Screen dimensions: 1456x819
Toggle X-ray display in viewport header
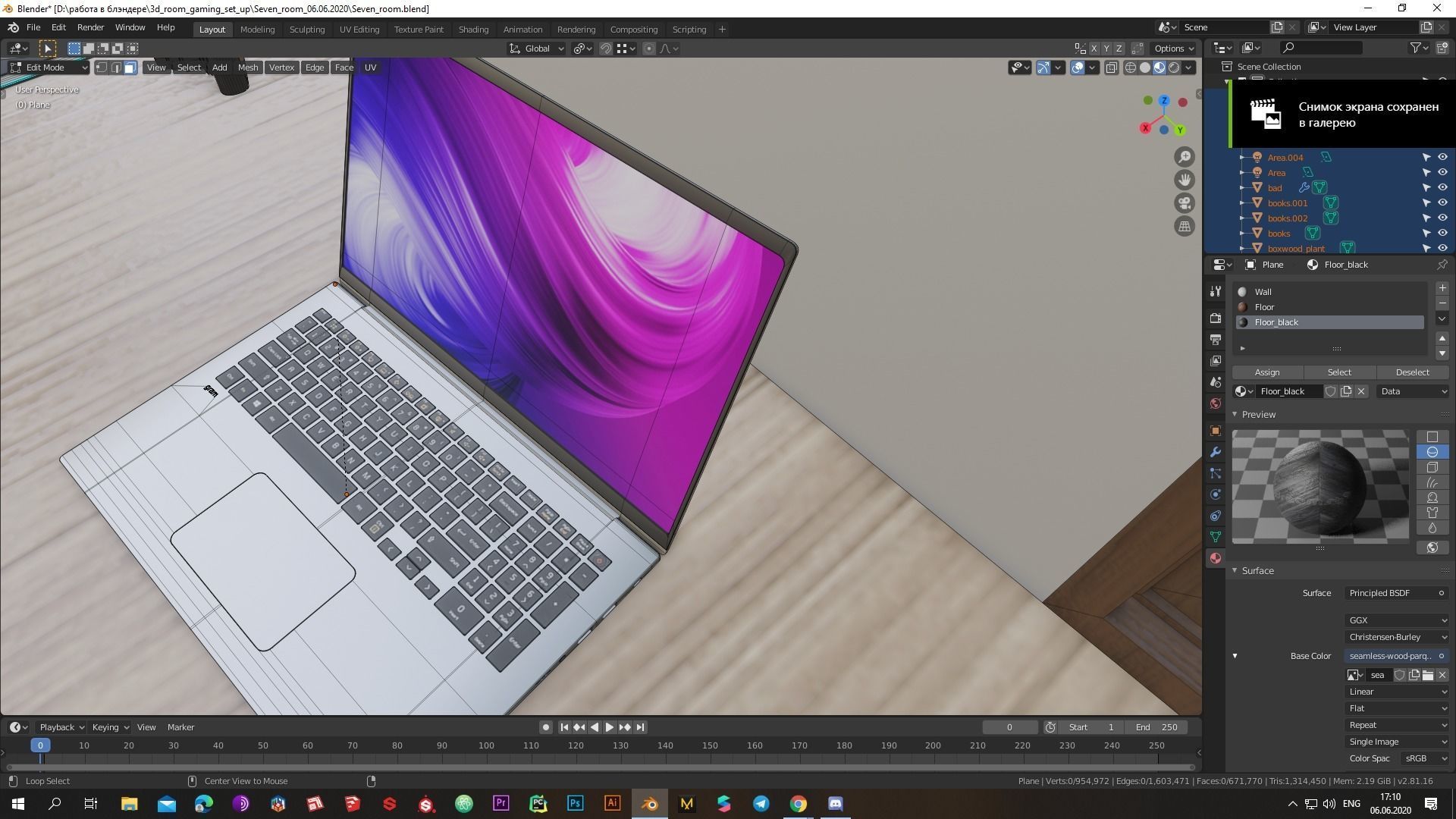coord(1111,67)
